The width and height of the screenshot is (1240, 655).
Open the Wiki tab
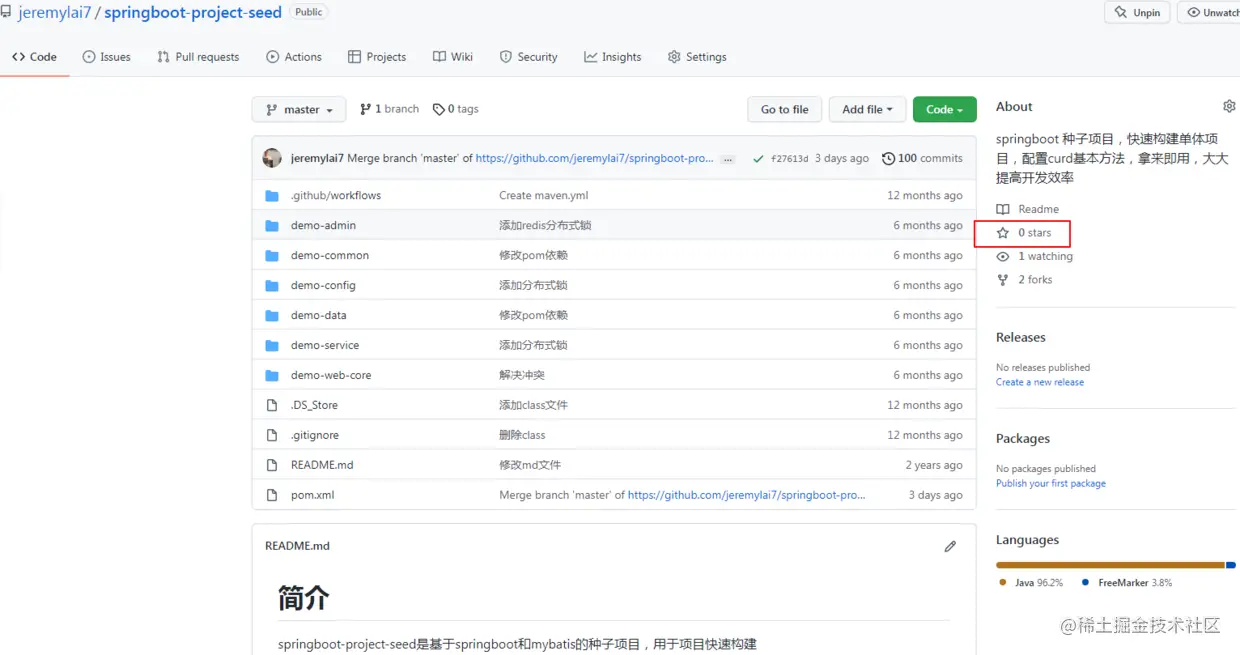pos(453,57)
